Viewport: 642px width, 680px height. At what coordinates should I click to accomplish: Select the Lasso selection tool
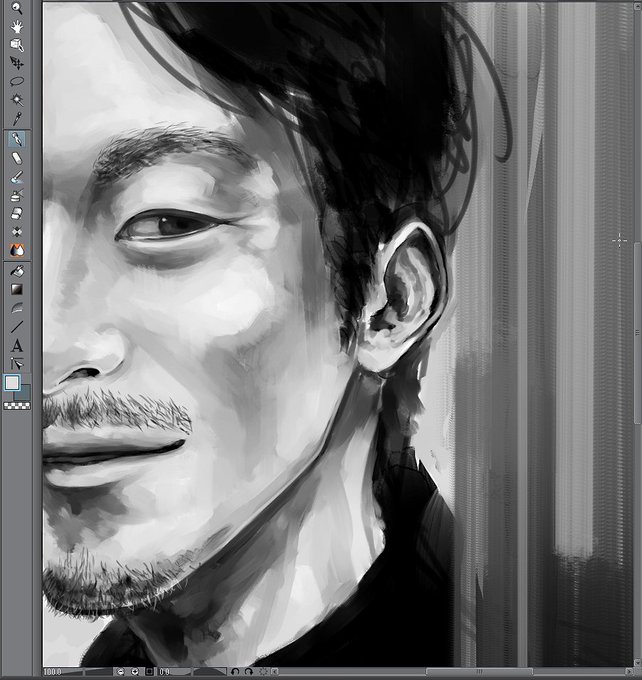[16, 82]
